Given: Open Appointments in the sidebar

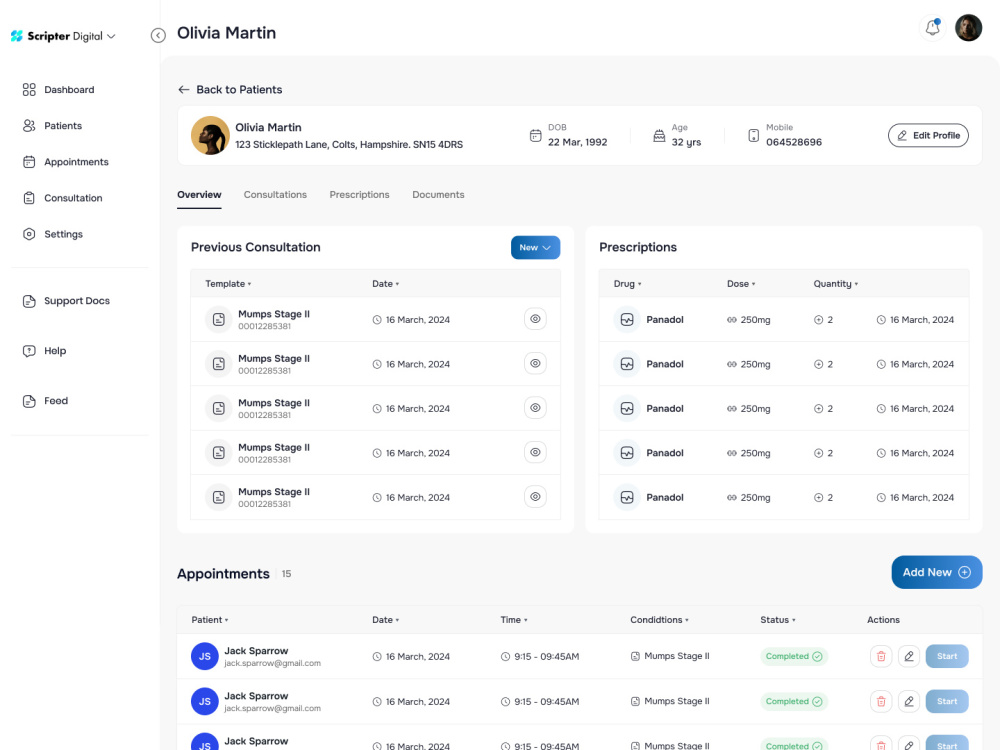Looking at the screenshot, I should click(66, 162).
